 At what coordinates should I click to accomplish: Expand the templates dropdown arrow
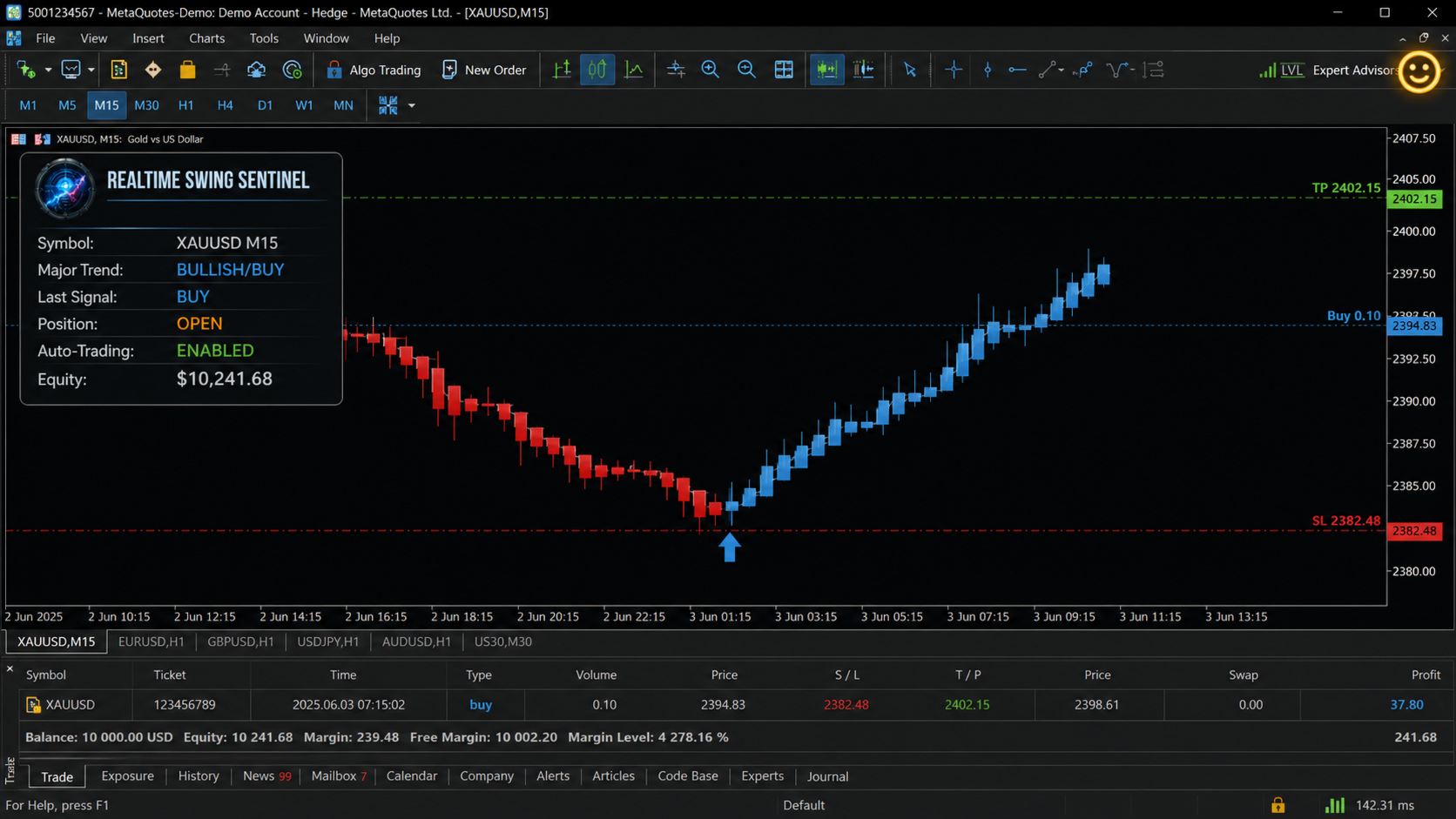point(412,105)
